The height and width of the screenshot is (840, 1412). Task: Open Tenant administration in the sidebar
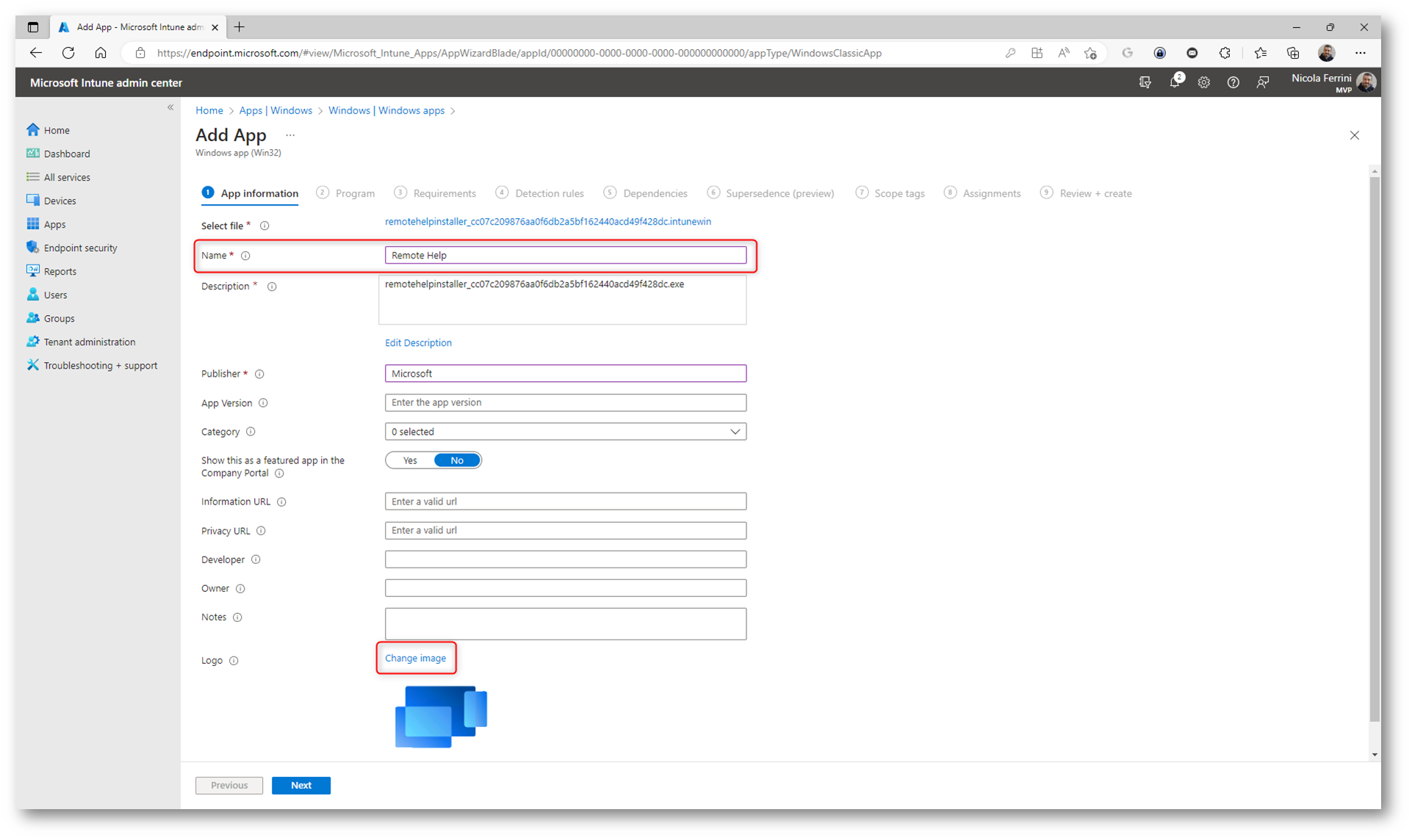point(89,342)
